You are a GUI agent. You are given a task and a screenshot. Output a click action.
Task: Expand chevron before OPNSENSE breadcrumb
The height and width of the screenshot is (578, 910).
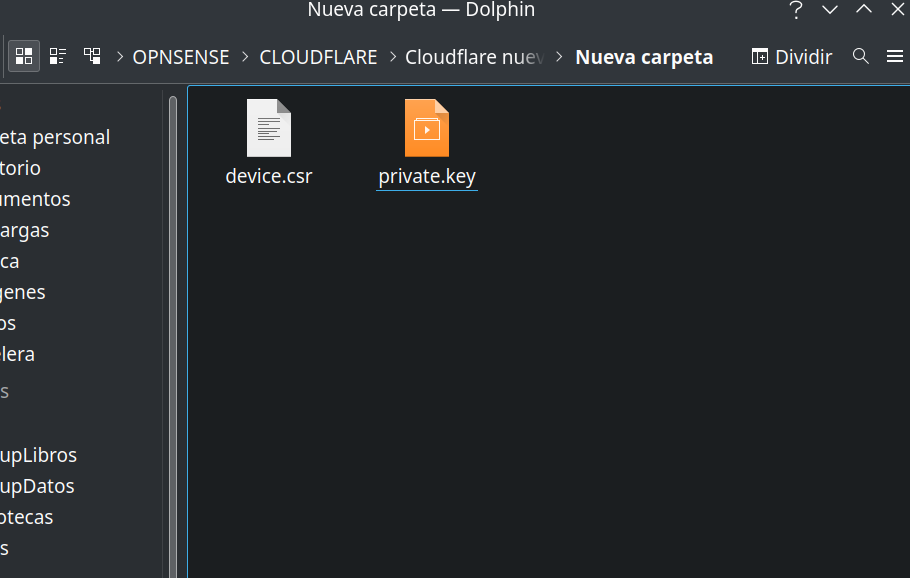coord(120,57)
